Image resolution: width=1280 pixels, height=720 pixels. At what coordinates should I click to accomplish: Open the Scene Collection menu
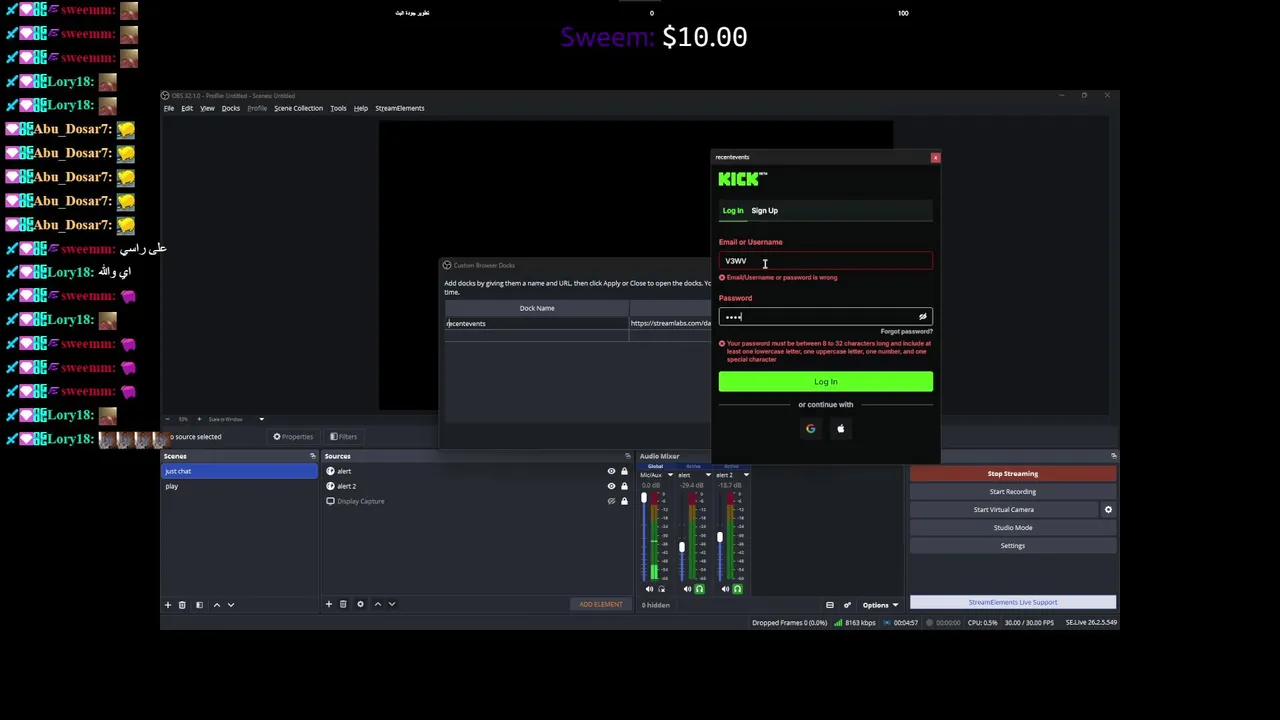298,108
